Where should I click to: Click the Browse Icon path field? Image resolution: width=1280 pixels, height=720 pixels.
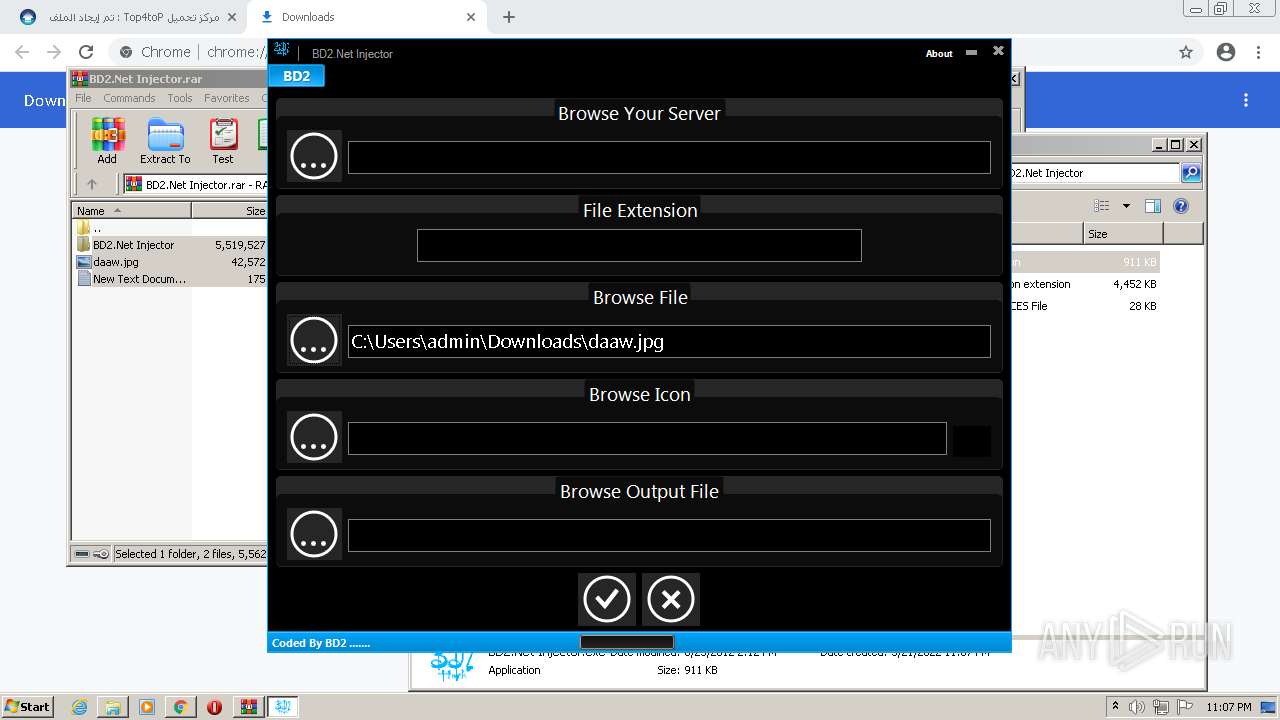click(647, 438)
